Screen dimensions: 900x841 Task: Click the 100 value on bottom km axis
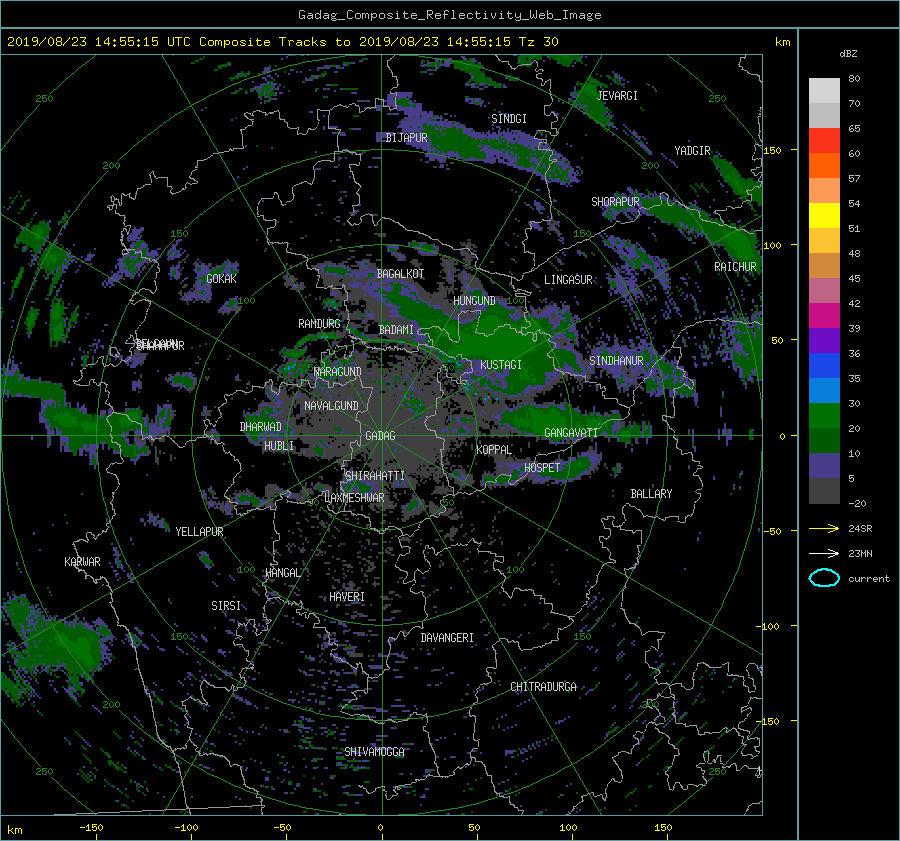point(568,828)
